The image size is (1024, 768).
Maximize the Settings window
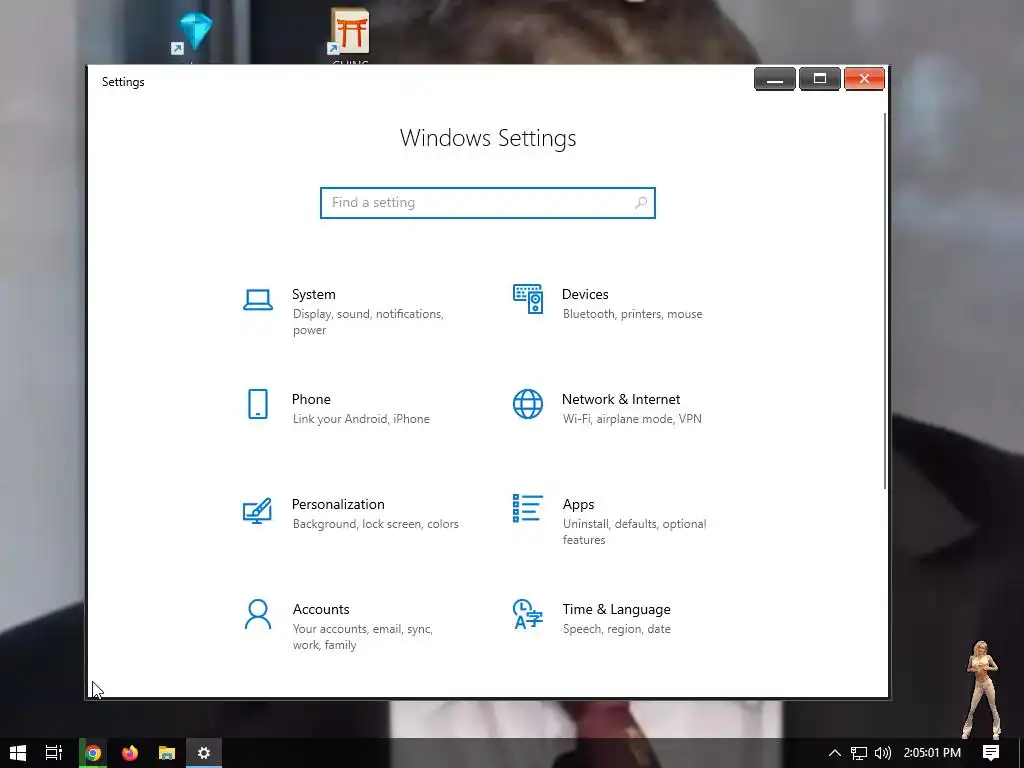[x=820, y=79]
